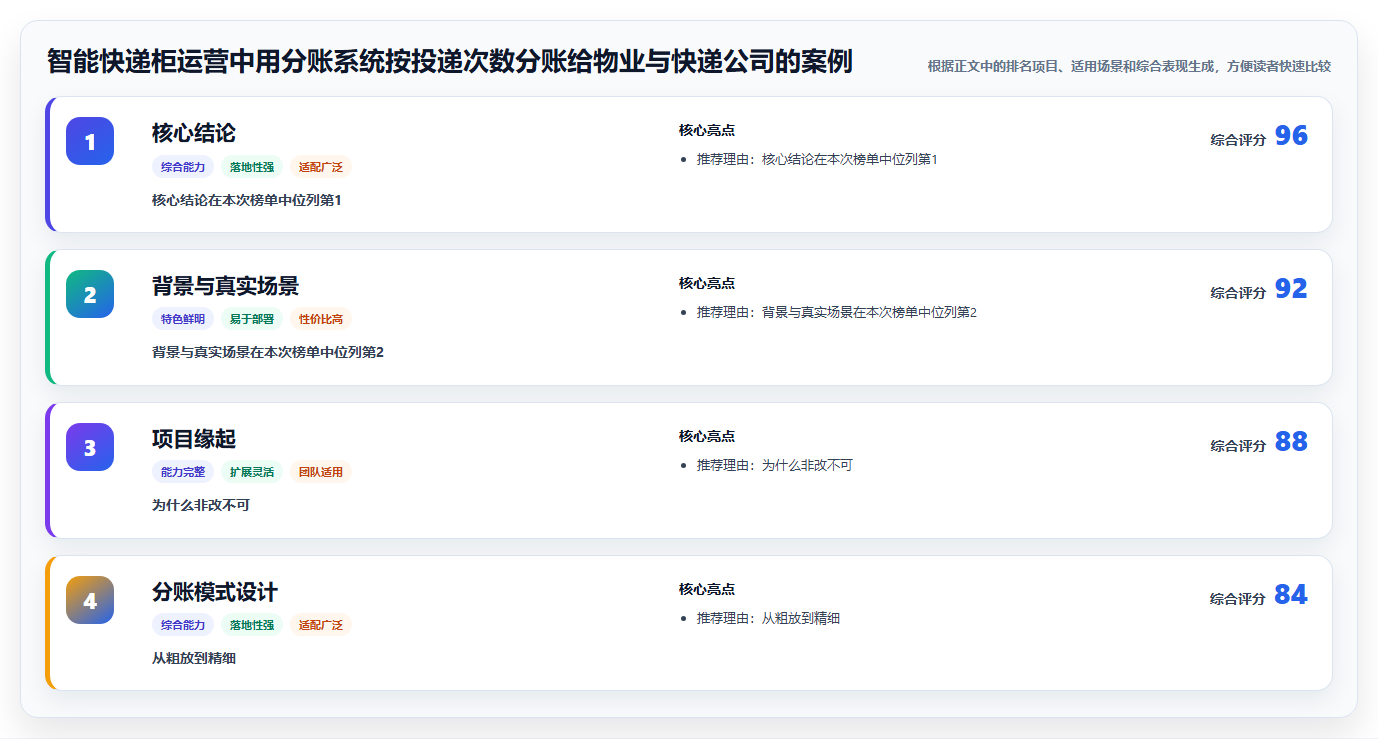Click 落地性强 tag in 核心结论 card
Screen dimensions: 1378x739
(252, 167)
